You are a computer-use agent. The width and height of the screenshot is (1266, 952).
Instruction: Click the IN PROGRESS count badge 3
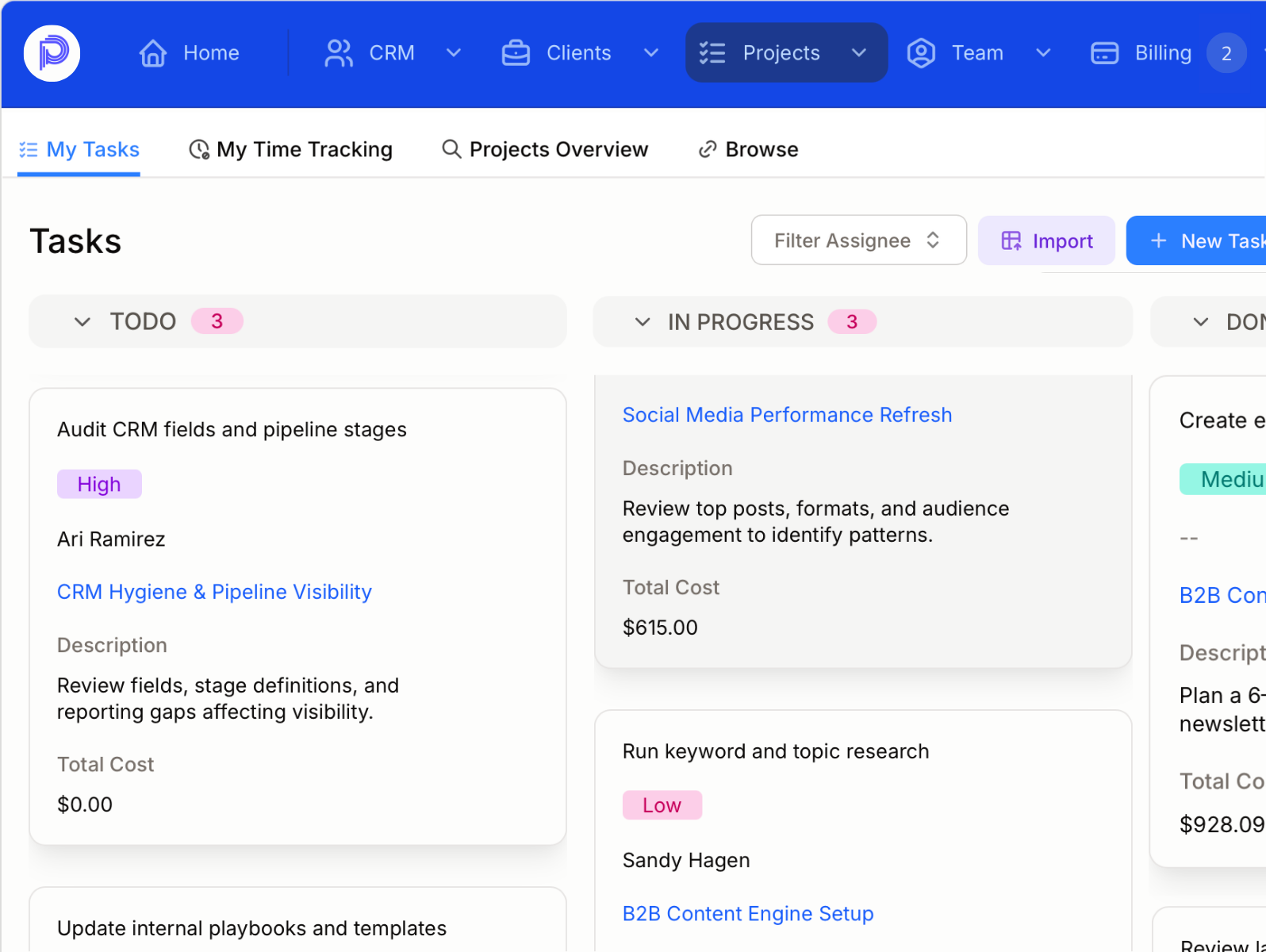852,321
